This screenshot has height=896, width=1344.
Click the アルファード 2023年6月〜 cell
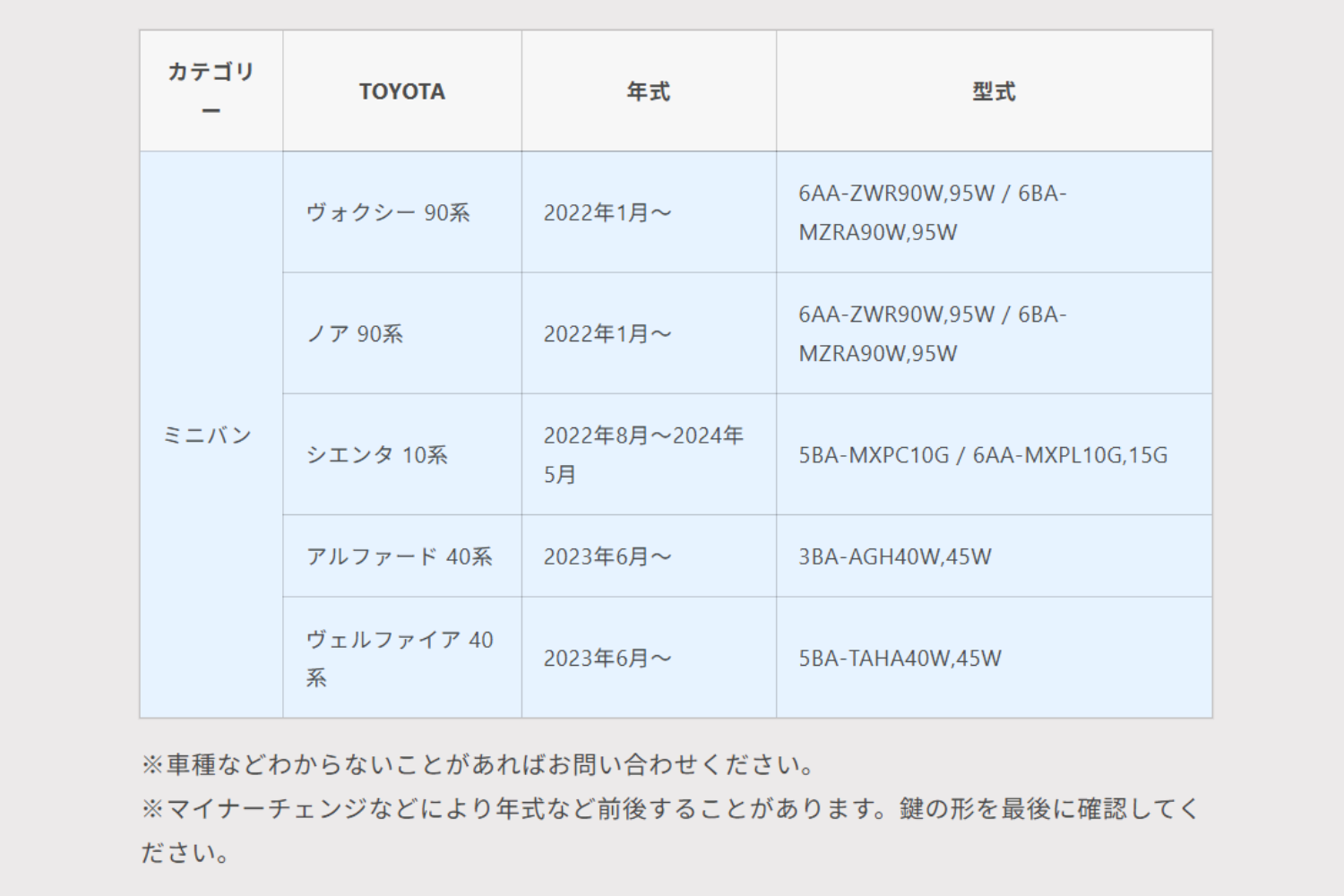coord(649,556)
